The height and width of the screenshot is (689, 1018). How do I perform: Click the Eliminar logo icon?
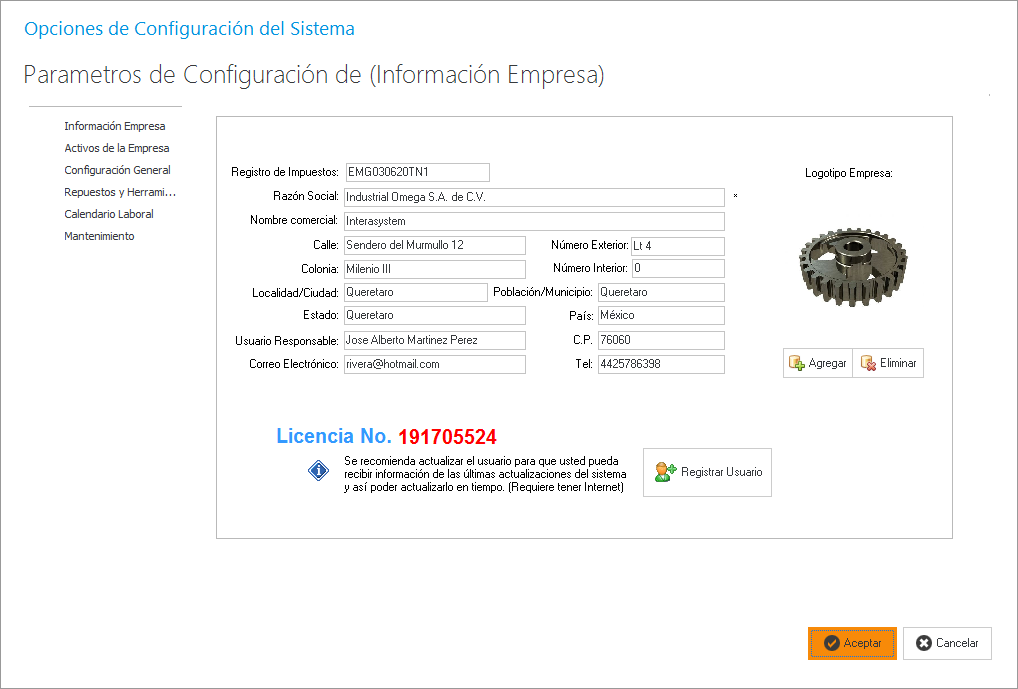868,363
